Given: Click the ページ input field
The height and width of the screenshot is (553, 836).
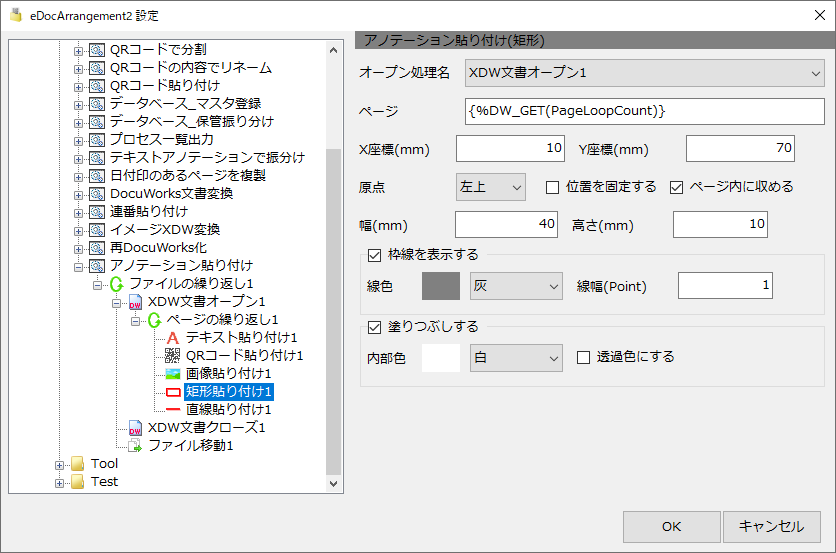Looking at the screenshot, I should pos(645,111).
